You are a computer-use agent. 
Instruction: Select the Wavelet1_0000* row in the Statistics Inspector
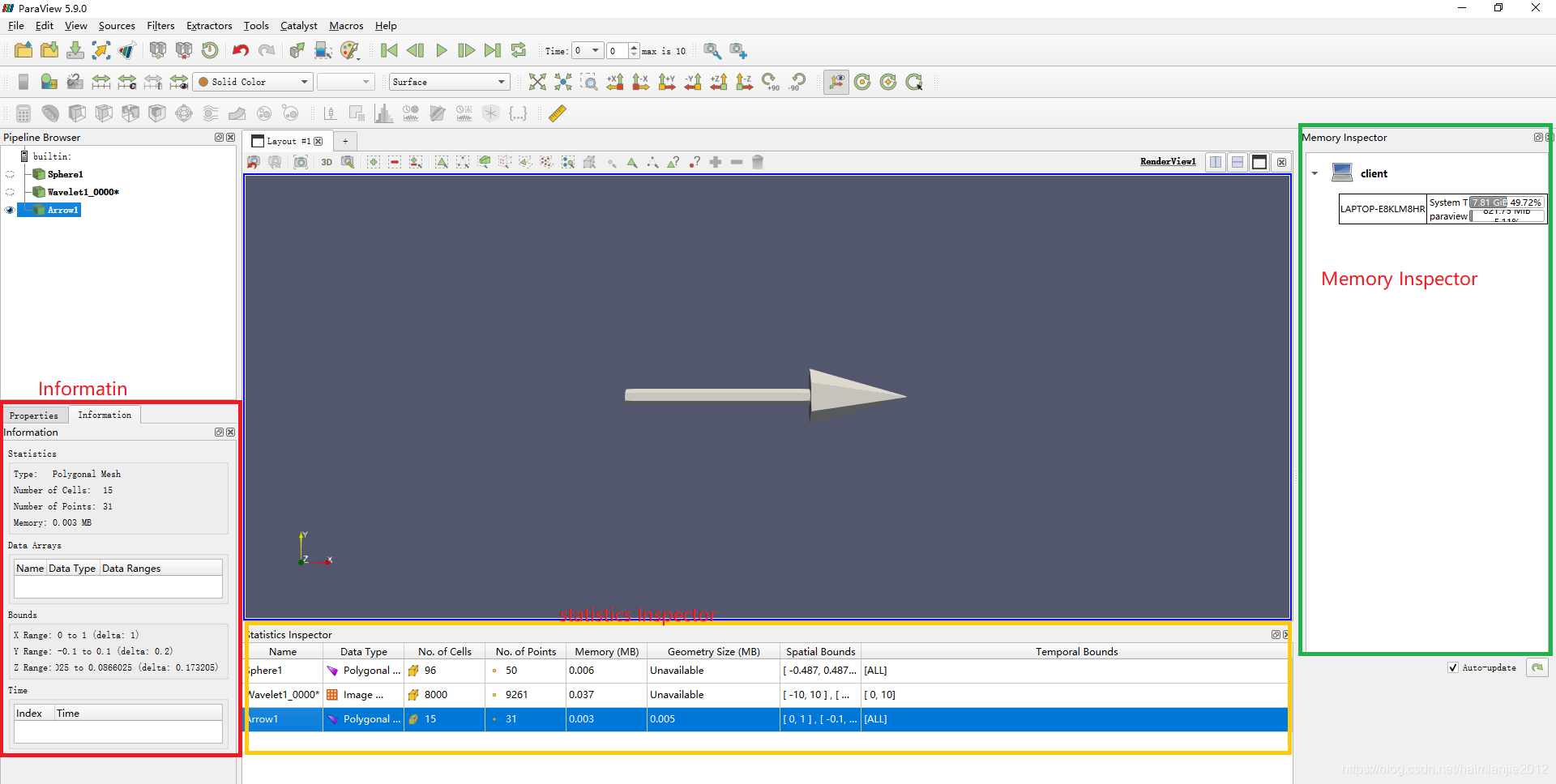767,695
